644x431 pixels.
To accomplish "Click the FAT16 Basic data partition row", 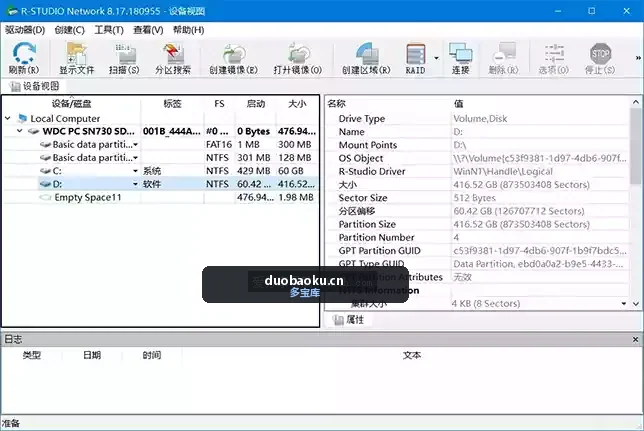I will coord(161,145).
